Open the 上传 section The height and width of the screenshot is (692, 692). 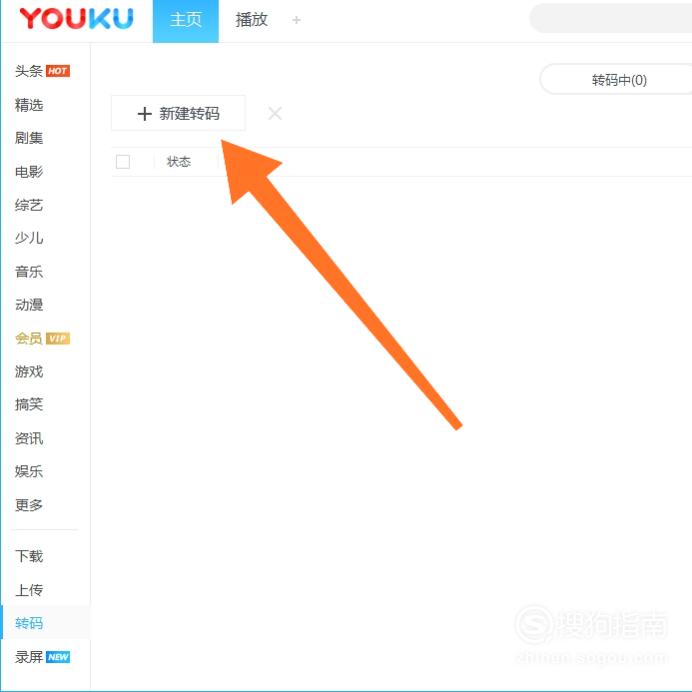(x=29, y=590)
